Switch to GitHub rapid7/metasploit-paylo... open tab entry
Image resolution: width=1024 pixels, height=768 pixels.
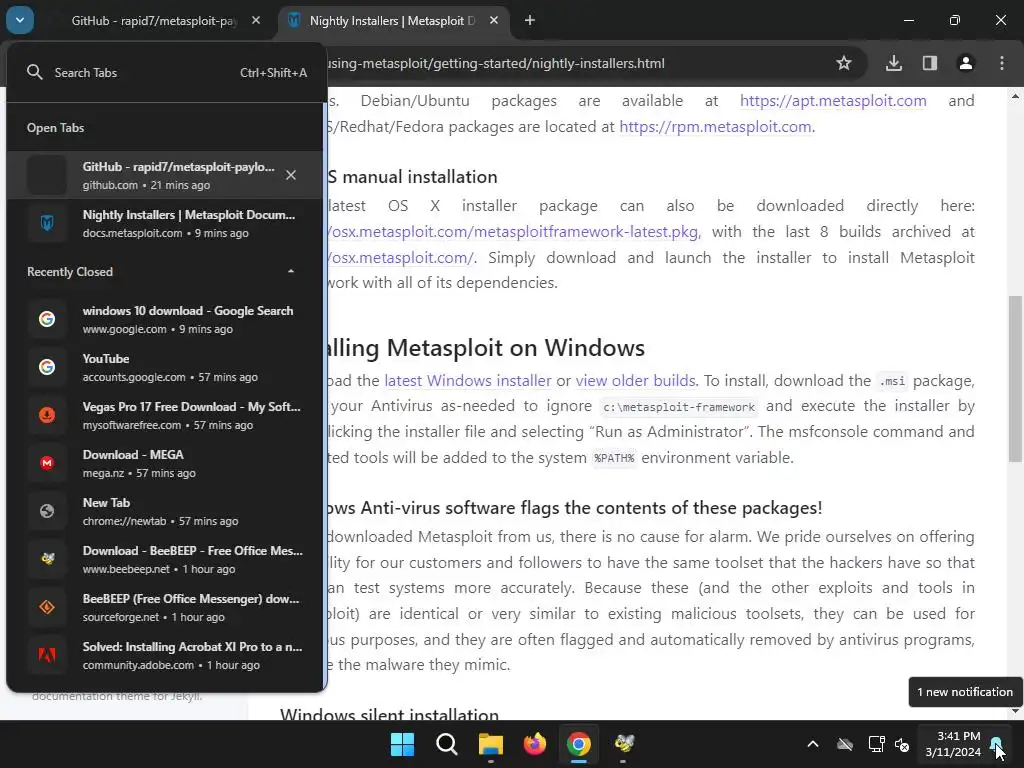pyautogui.click(x=166, y=175)
